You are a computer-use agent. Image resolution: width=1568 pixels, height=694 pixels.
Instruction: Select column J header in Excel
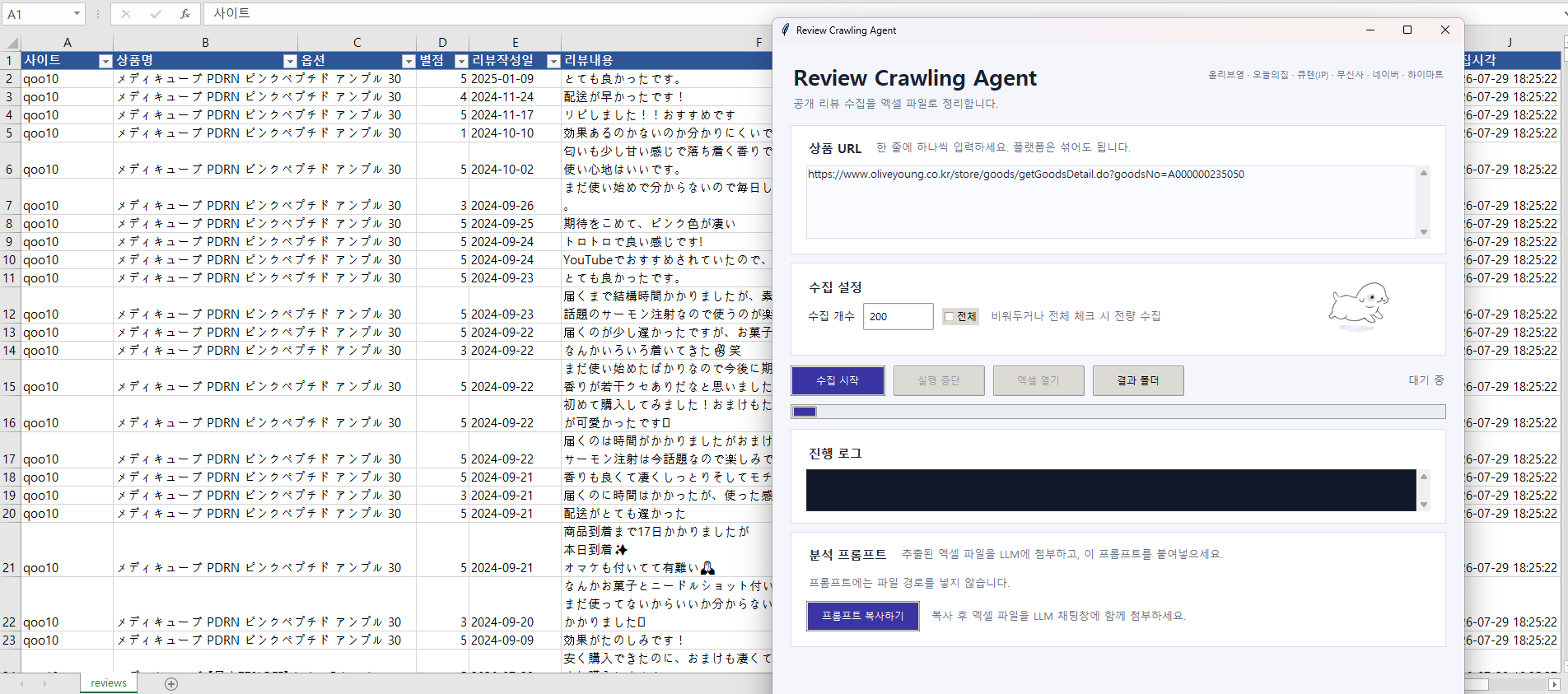tap(1510, 43)
